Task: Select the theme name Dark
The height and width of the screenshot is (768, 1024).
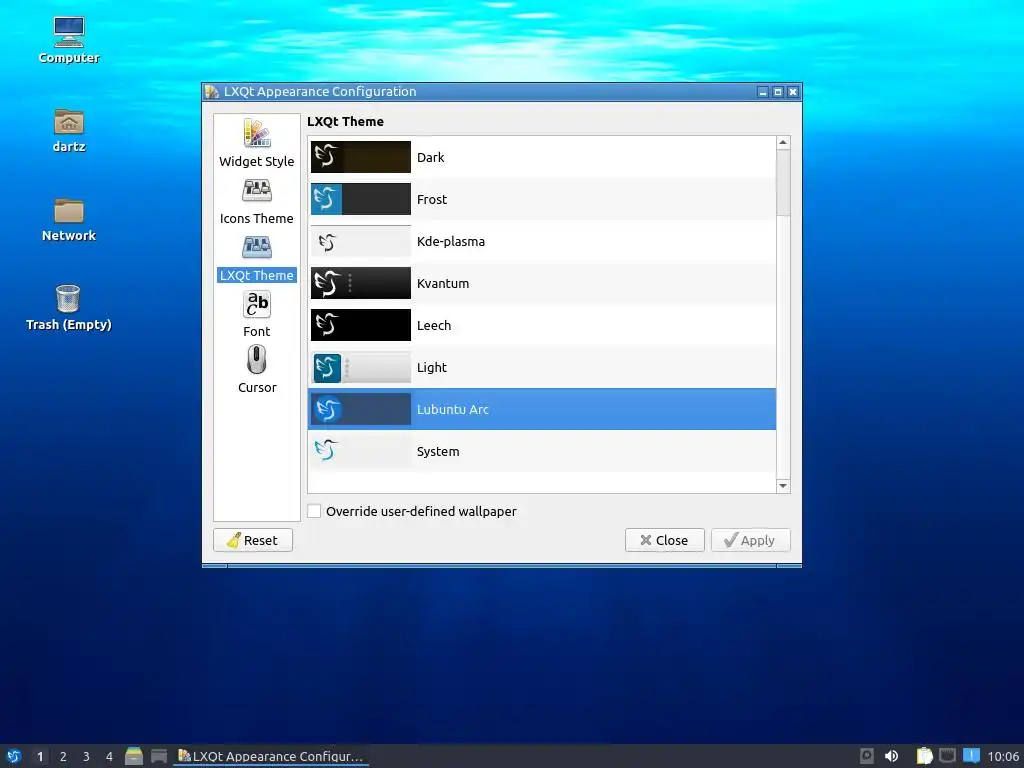Action: [430, 157]
